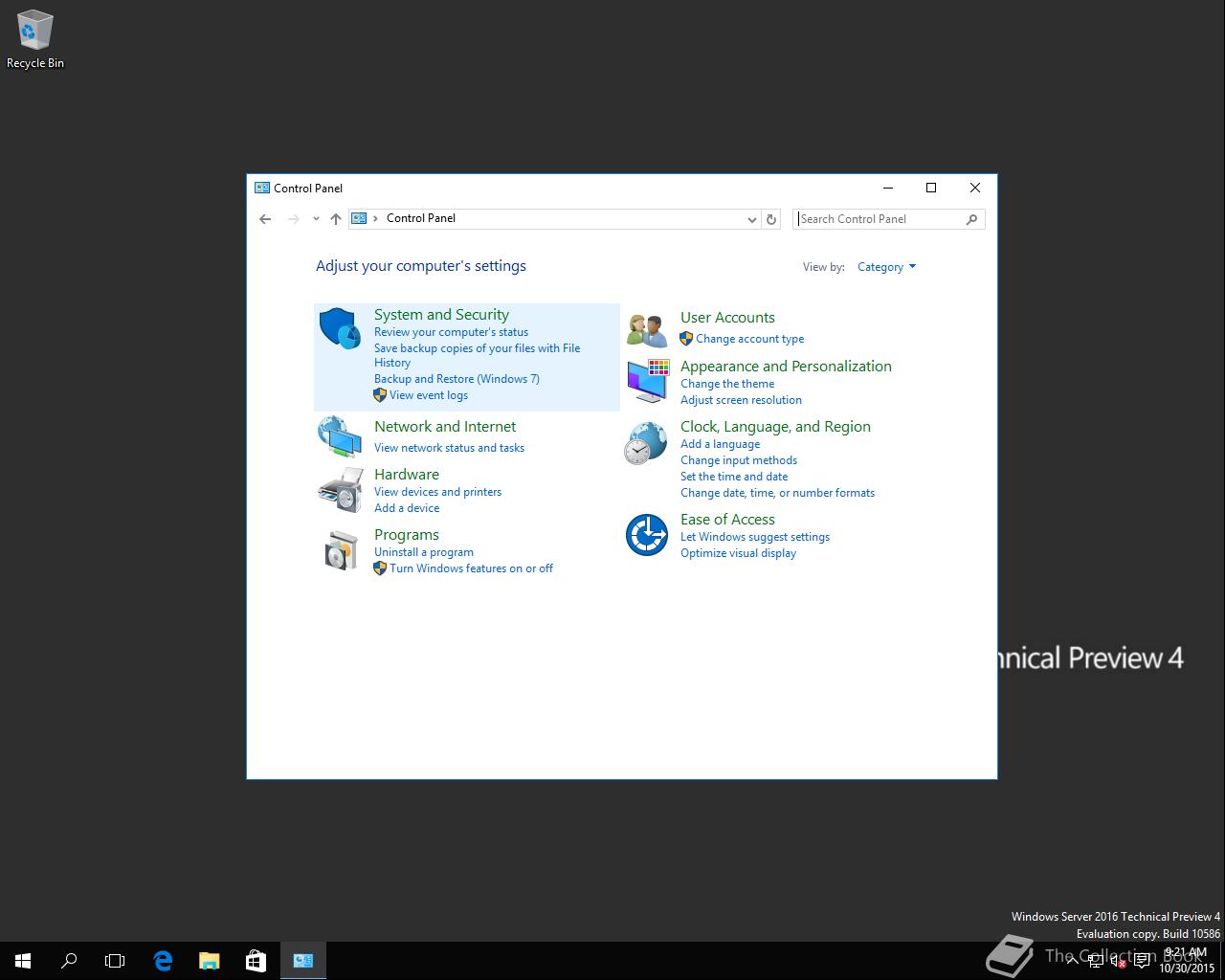Click View event logs

tap(429, 395)
